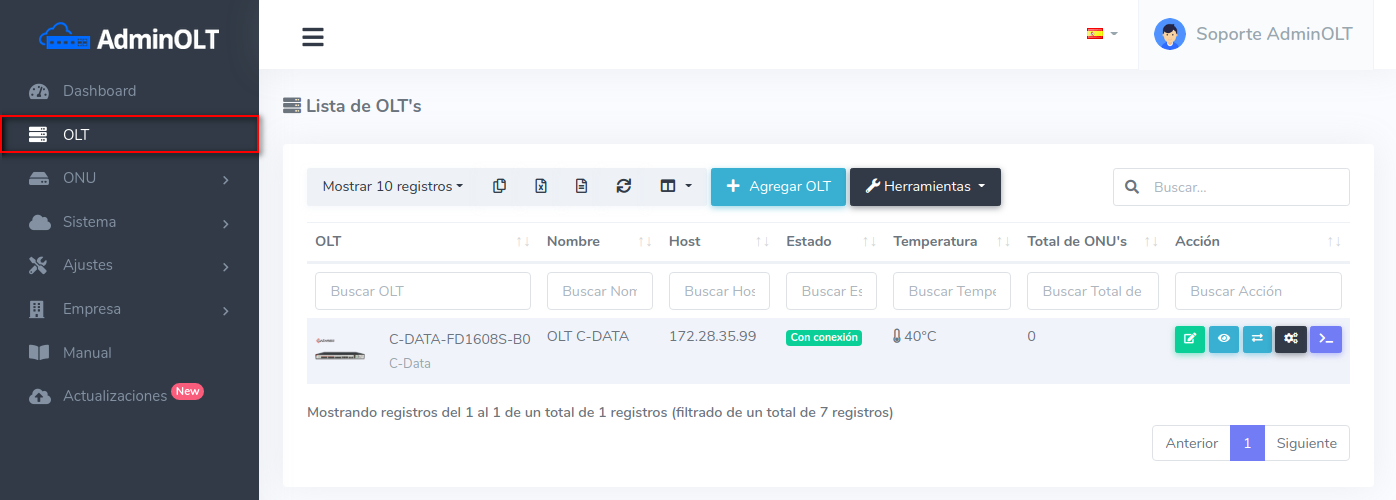Open the terminal console action icon
This screenshot has height=500, width=1396.
pos(1325,339)
